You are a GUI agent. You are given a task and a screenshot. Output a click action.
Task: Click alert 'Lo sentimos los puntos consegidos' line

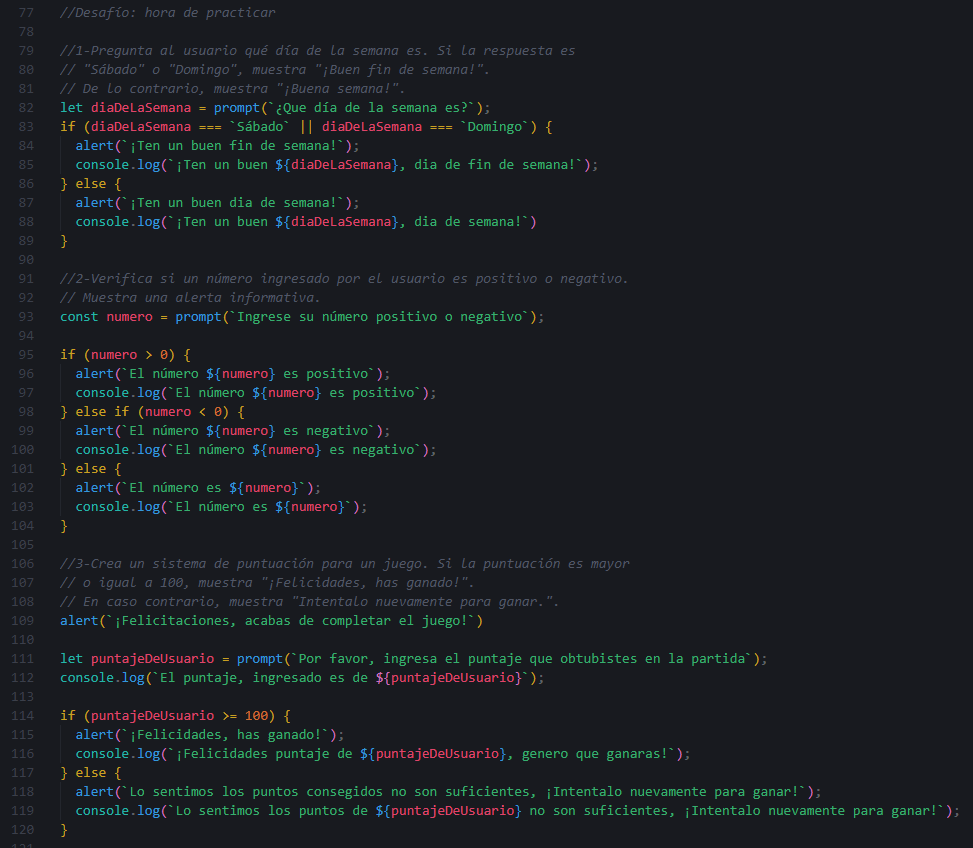(x=448, y=792)
